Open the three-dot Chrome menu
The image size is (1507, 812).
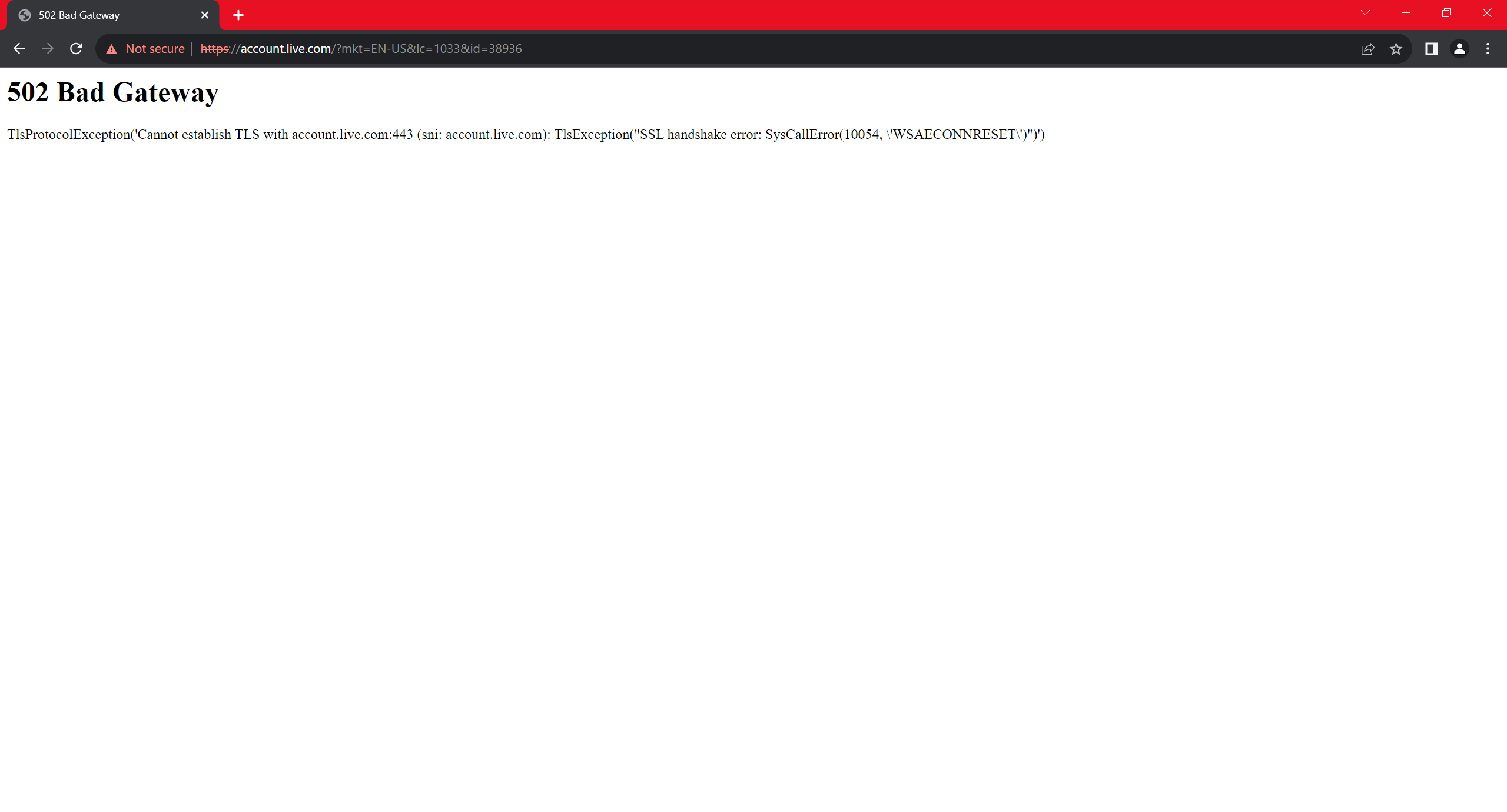pyautogui.click(x=1489, y=49)
